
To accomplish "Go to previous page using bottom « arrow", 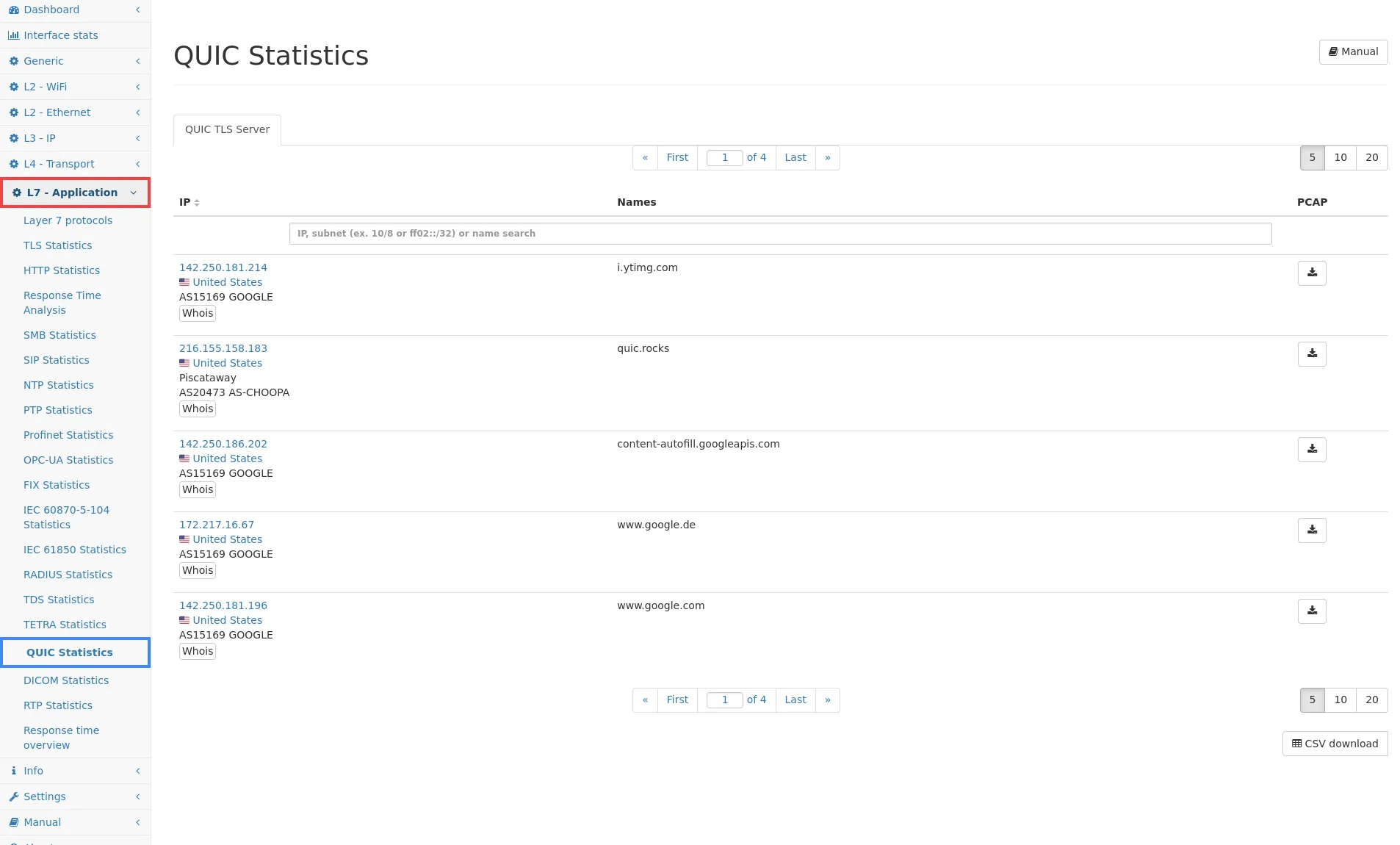I will click(645, 700).
